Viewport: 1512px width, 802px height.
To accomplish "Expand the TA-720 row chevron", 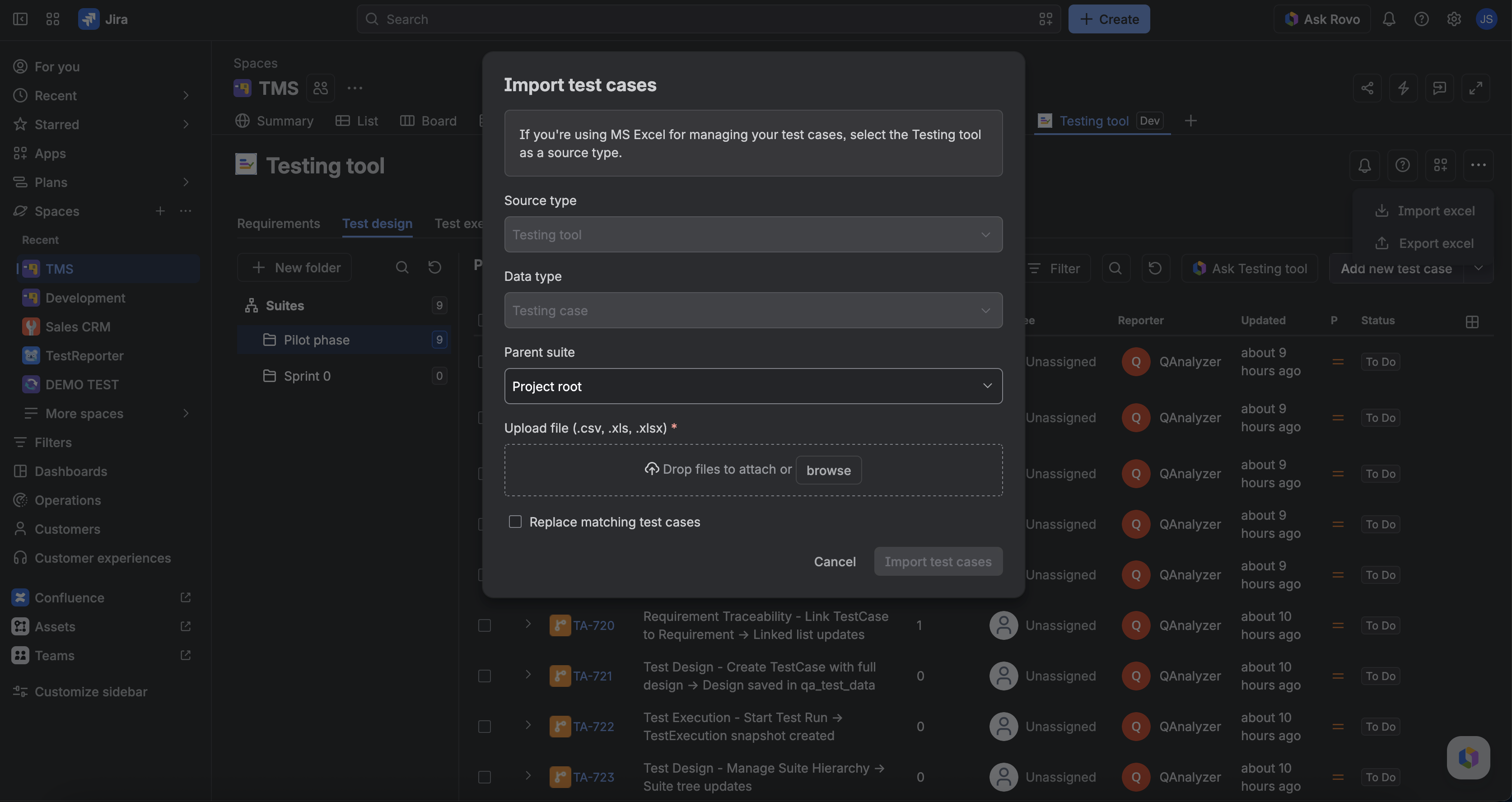I will [527, 624].
